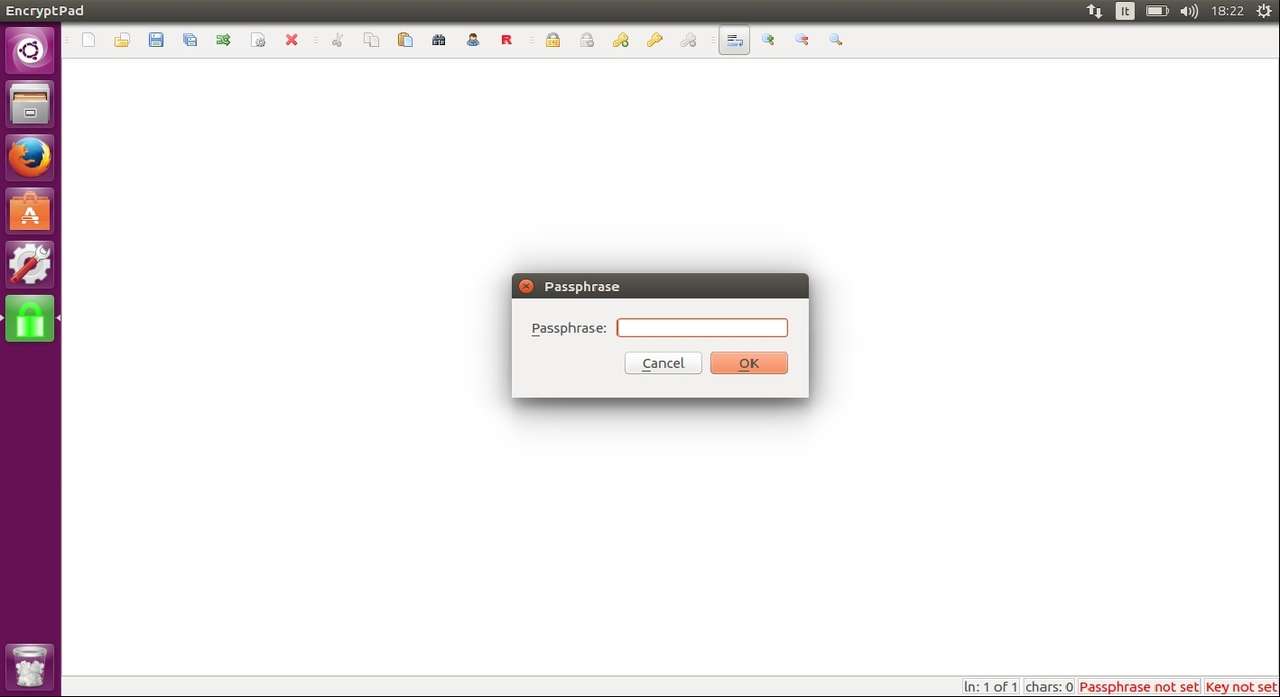
Task: Toggle the red R read-only icon
Action: (507, 40)
